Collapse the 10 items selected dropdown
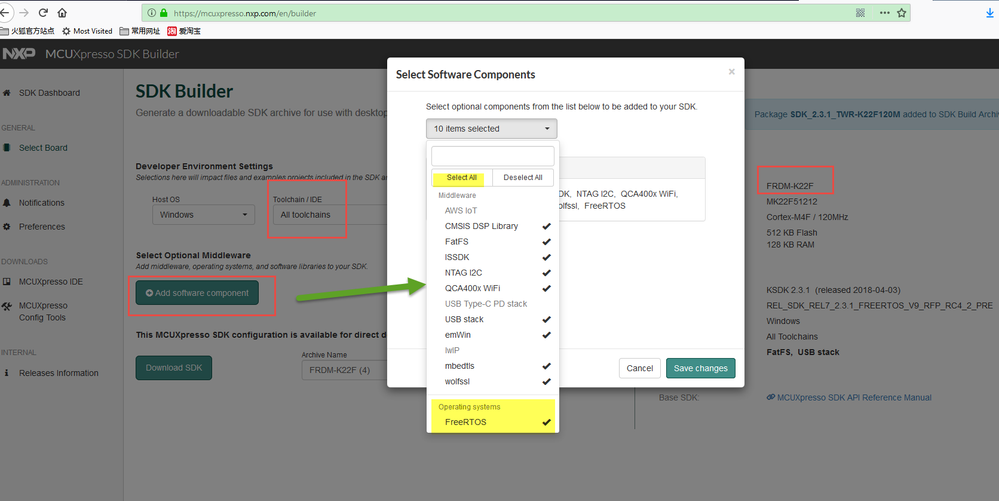The height and width of the screenshot is (501, 999). coord(491,129)
